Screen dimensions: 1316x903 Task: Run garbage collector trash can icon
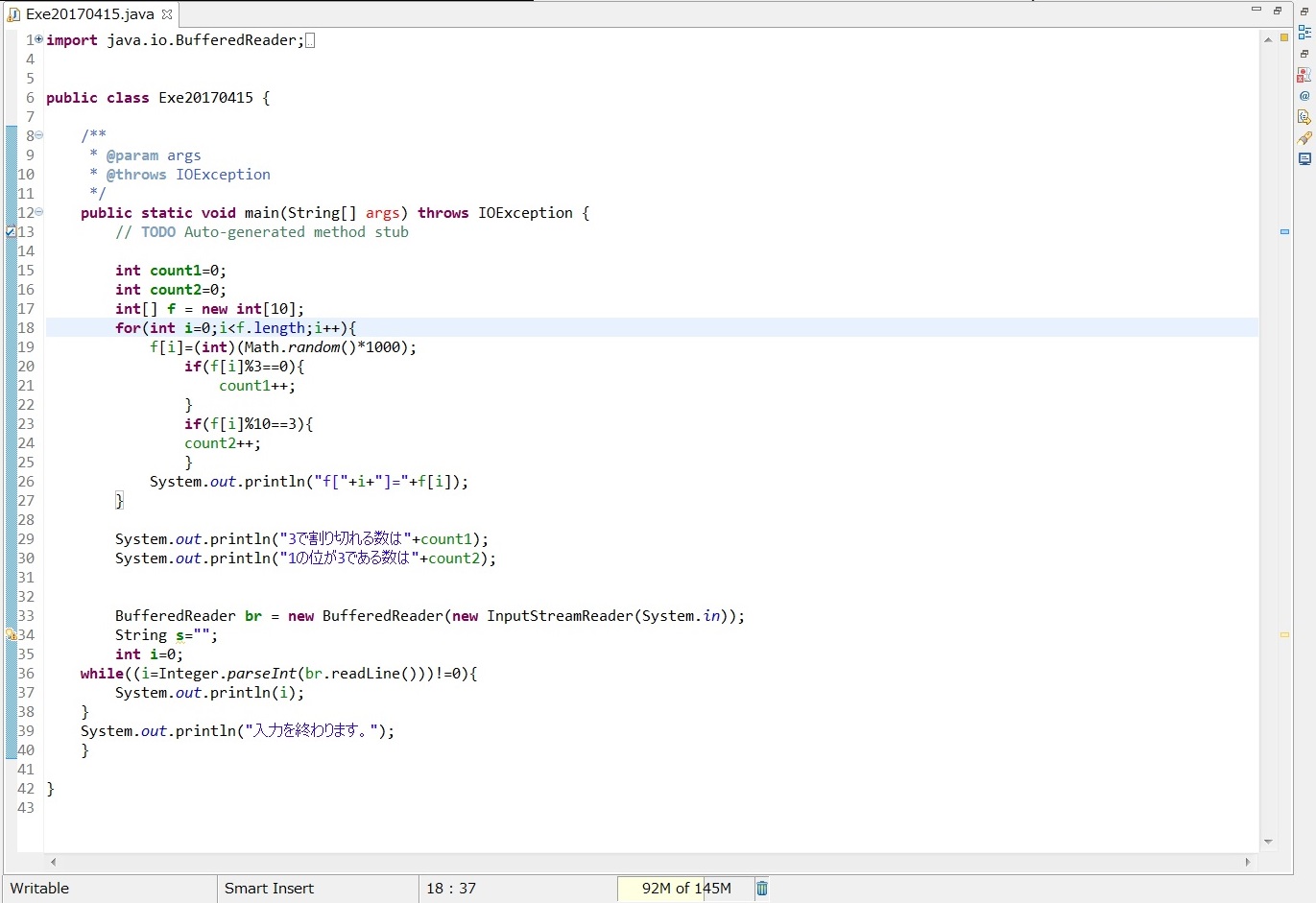(762, 889)
